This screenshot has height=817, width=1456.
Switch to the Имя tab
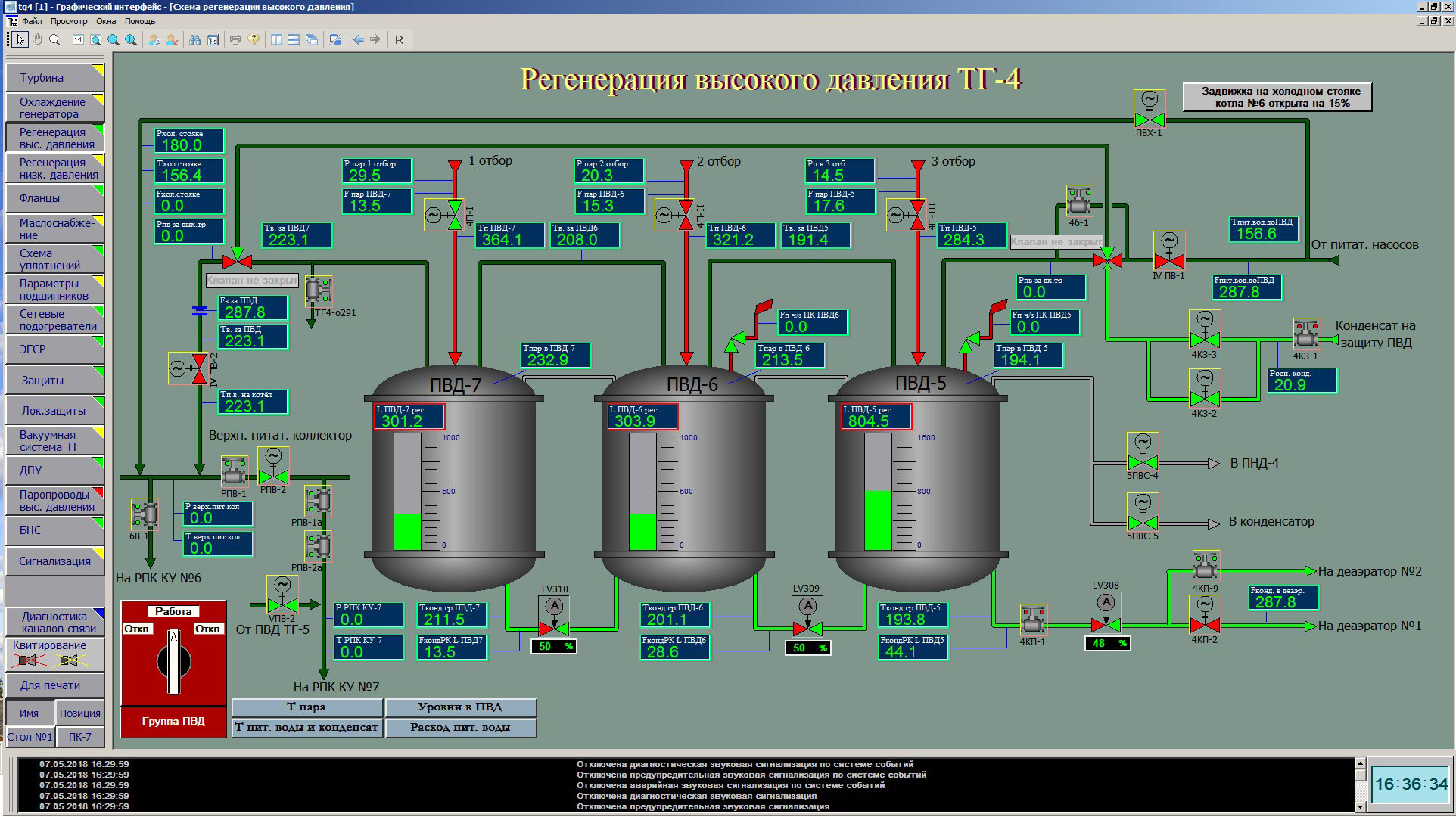tap(30, 713)
